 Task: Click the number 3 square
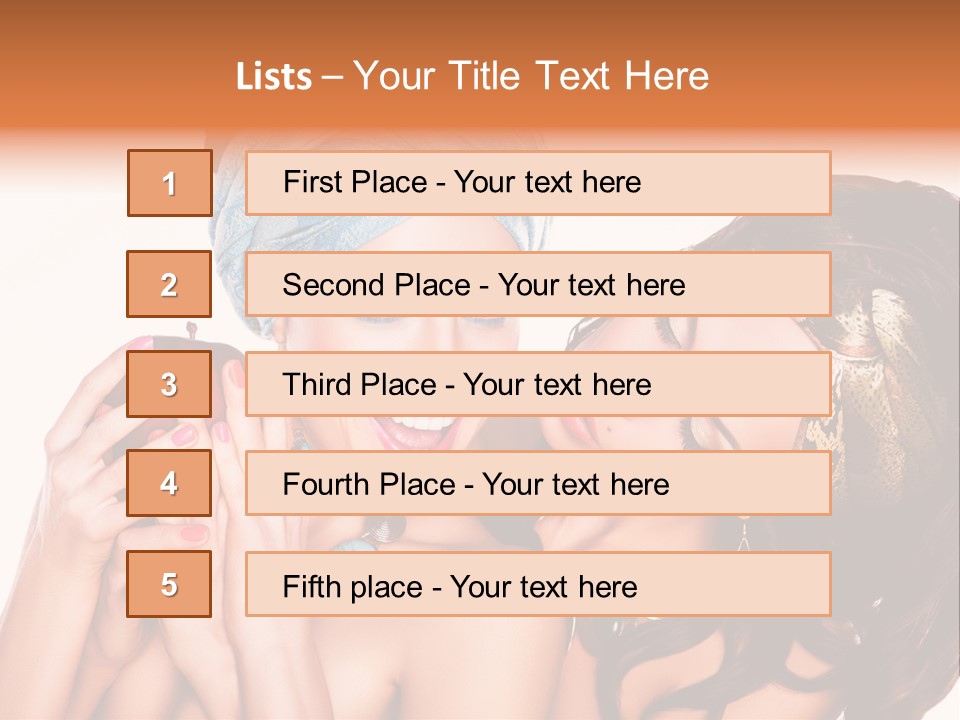(170, 384)
